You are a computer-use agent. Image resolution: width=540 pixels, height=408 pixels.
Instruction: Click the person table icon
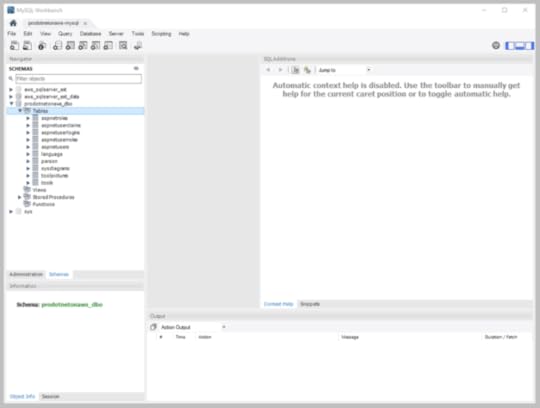[35, 161]
